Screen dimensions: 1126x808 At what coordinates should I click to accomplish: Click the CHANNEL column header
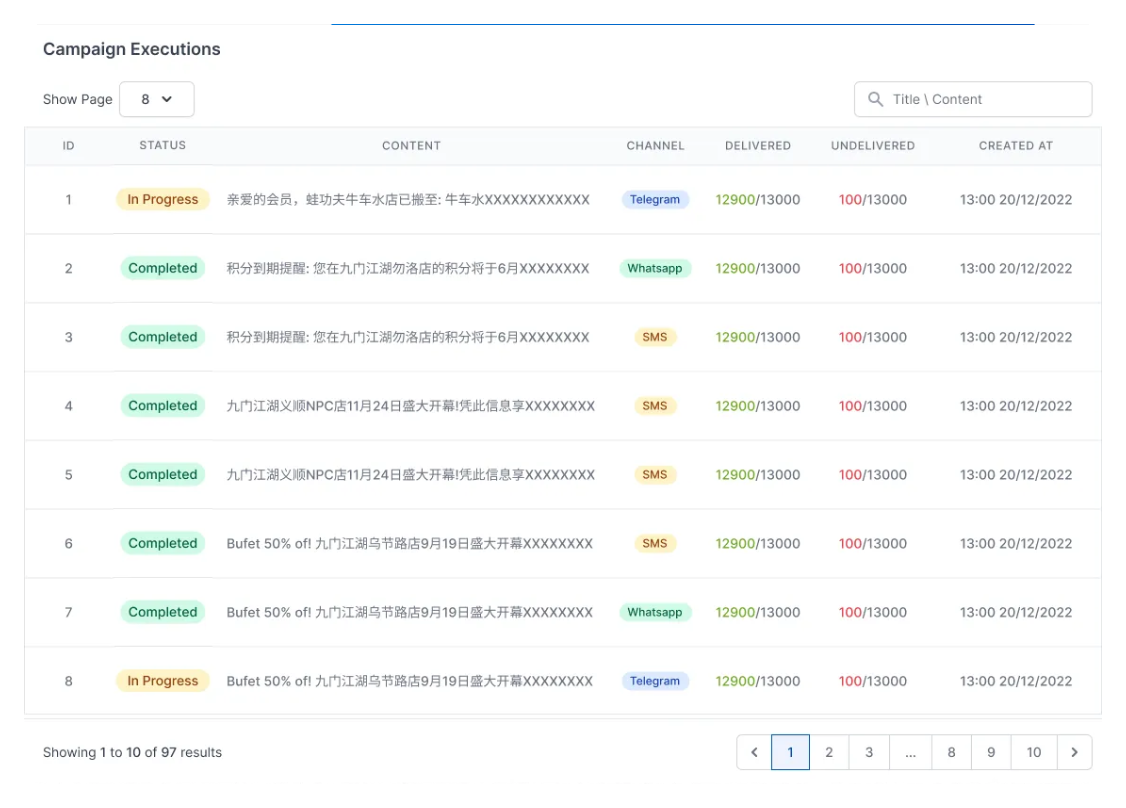[x=655, y=146]
